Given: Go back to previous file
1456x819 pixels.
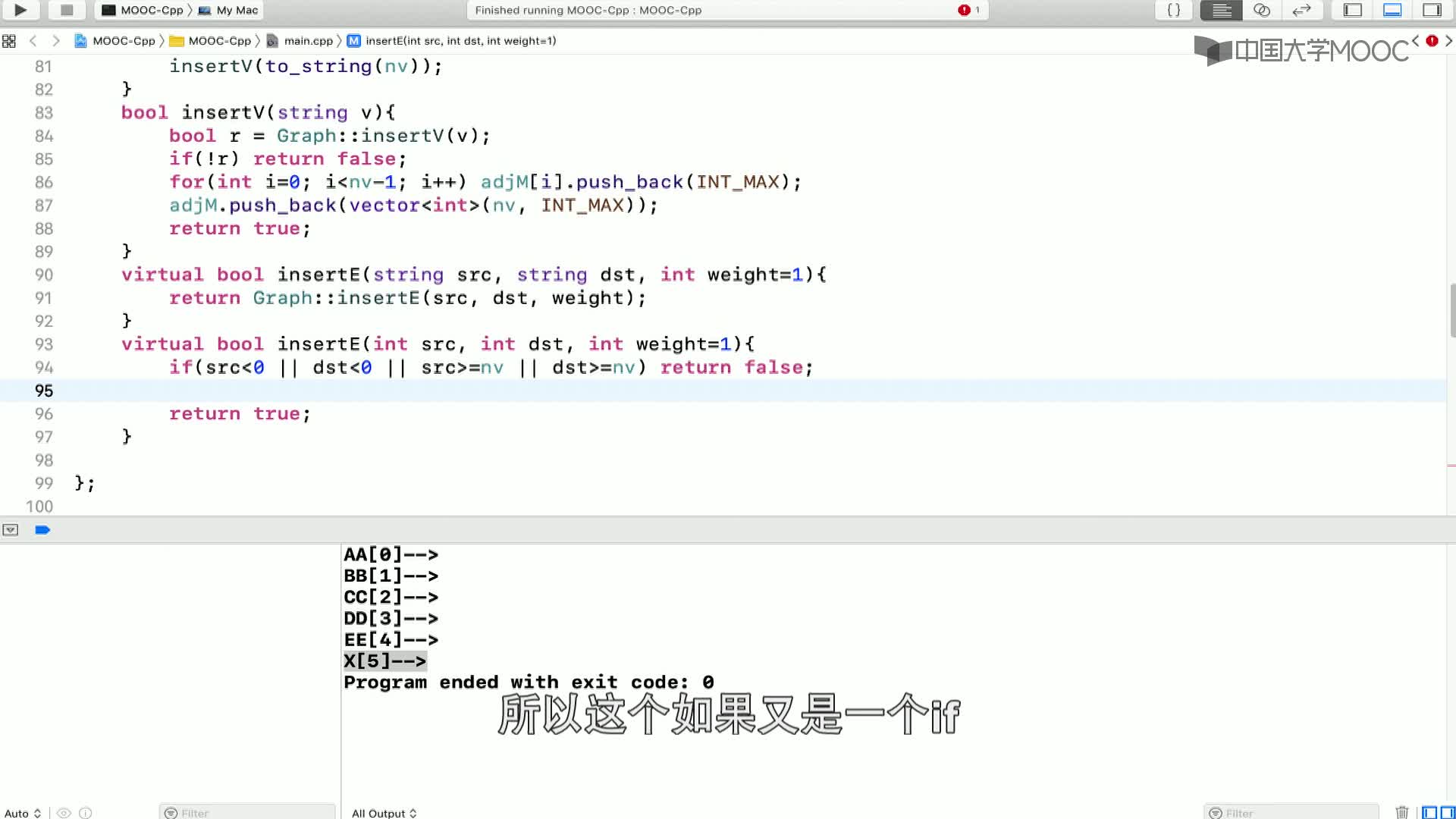Looking at the screenshot, I should [33, 41].
